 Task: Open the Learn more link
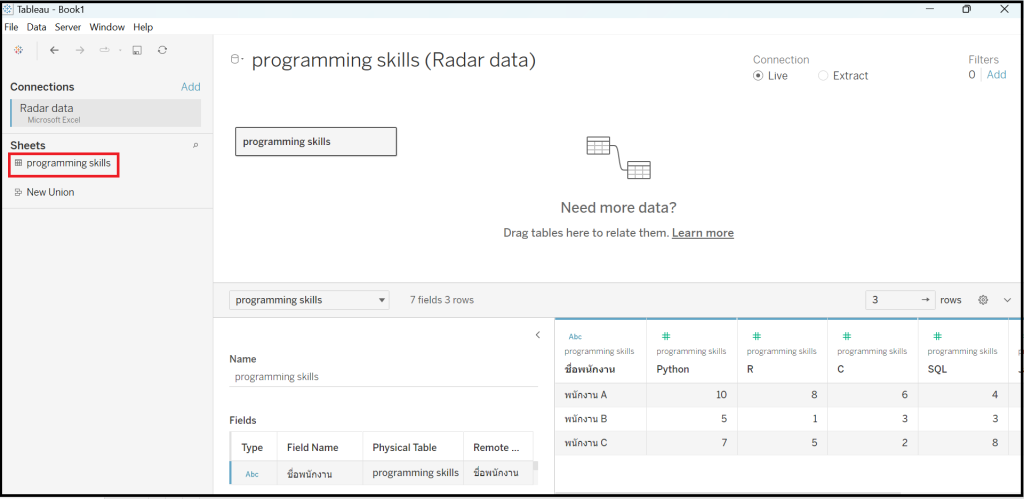702,233
